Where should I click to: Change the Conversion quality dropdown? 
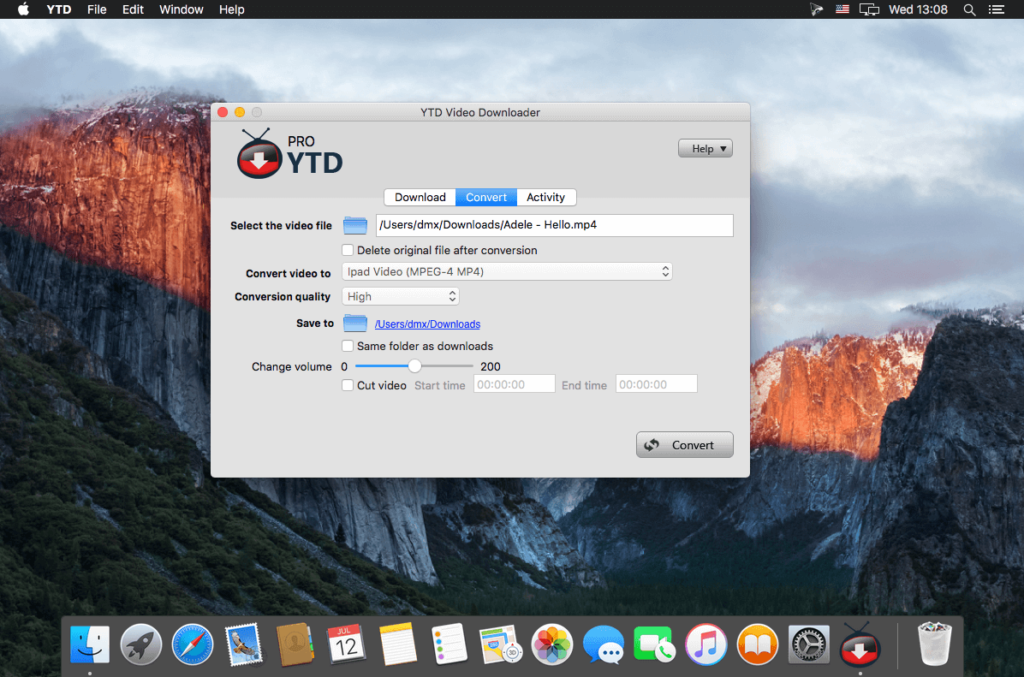400,296
